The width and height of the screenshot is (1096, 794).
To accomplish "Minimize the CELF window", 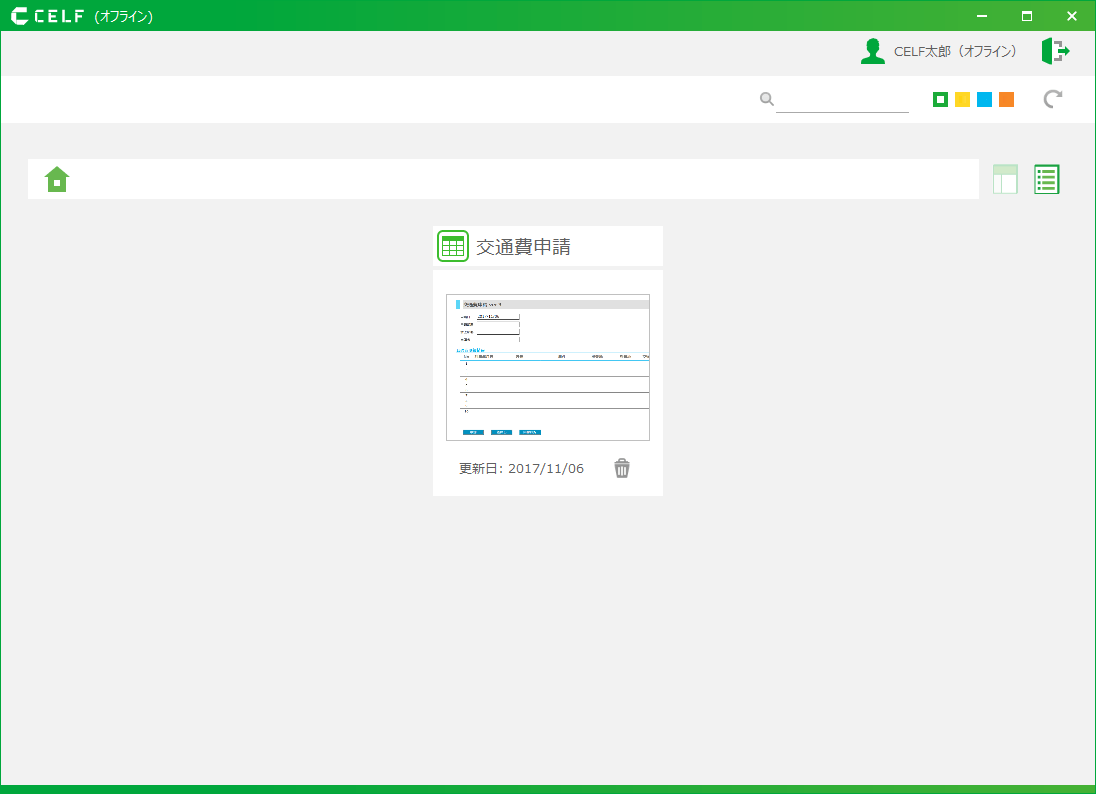I will pos(981,16).
